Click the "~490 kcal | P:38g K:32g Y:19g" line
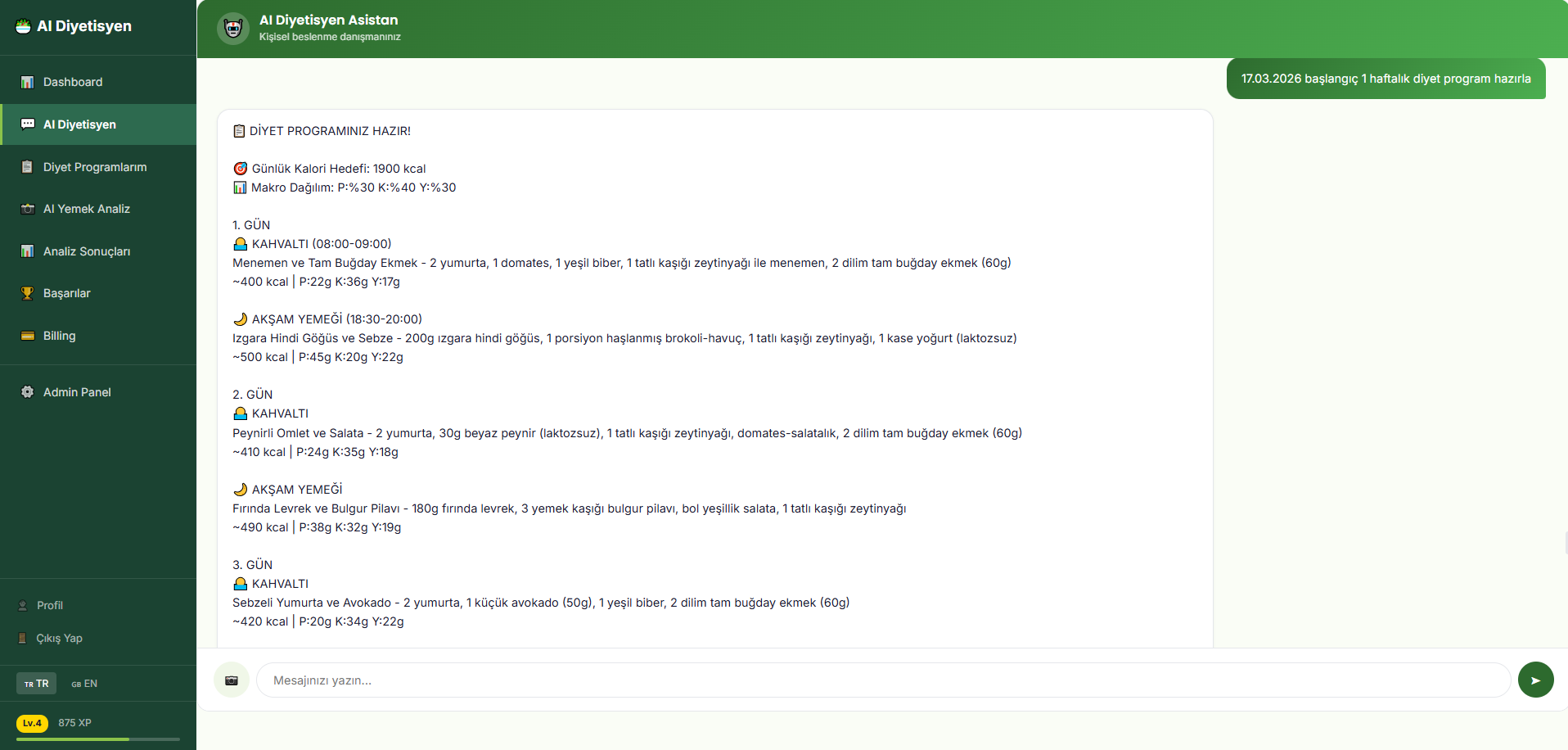The height and width of the screenshot is (750, 1568). click(x=317, y=527)
